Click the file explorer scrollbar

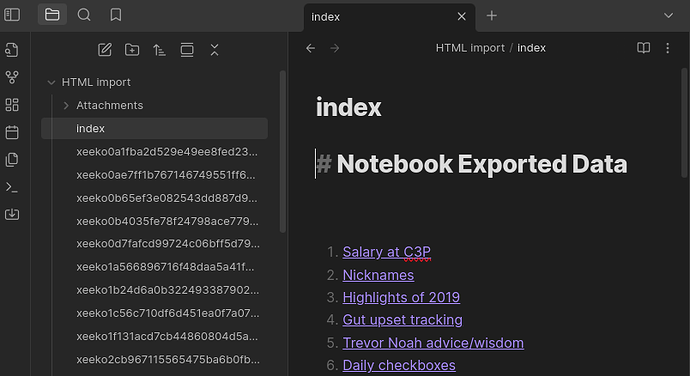point(283,151)
